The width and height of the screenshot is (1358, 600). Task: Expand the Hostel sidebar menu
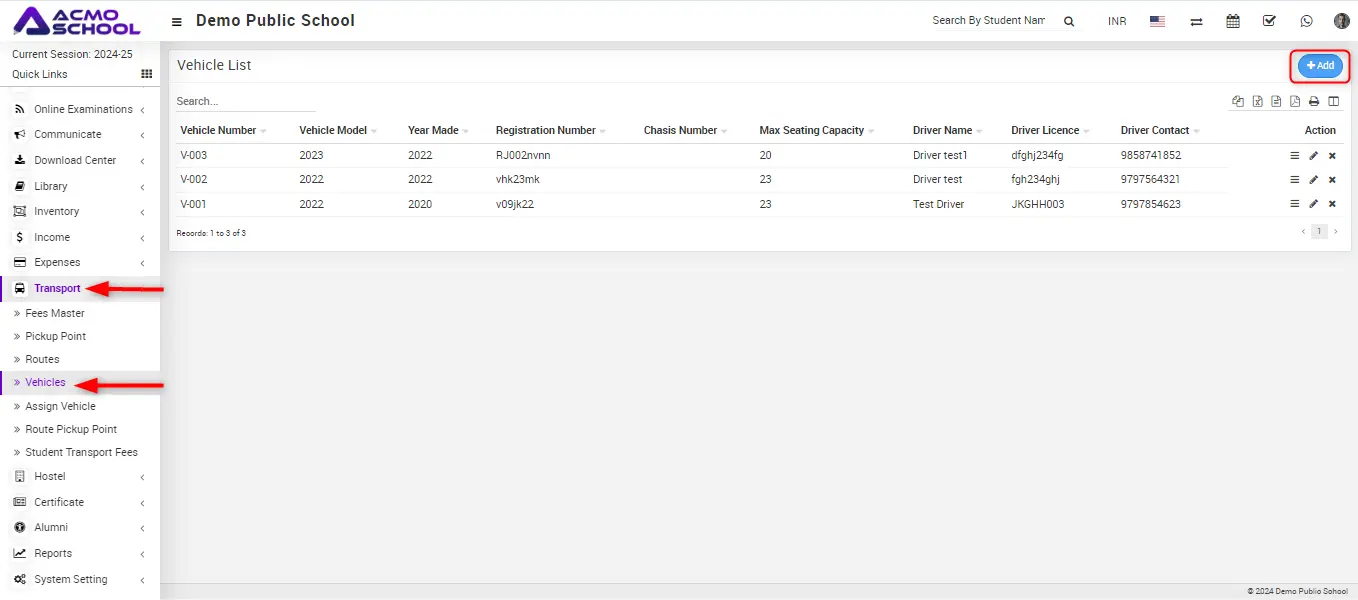point(50,477)
